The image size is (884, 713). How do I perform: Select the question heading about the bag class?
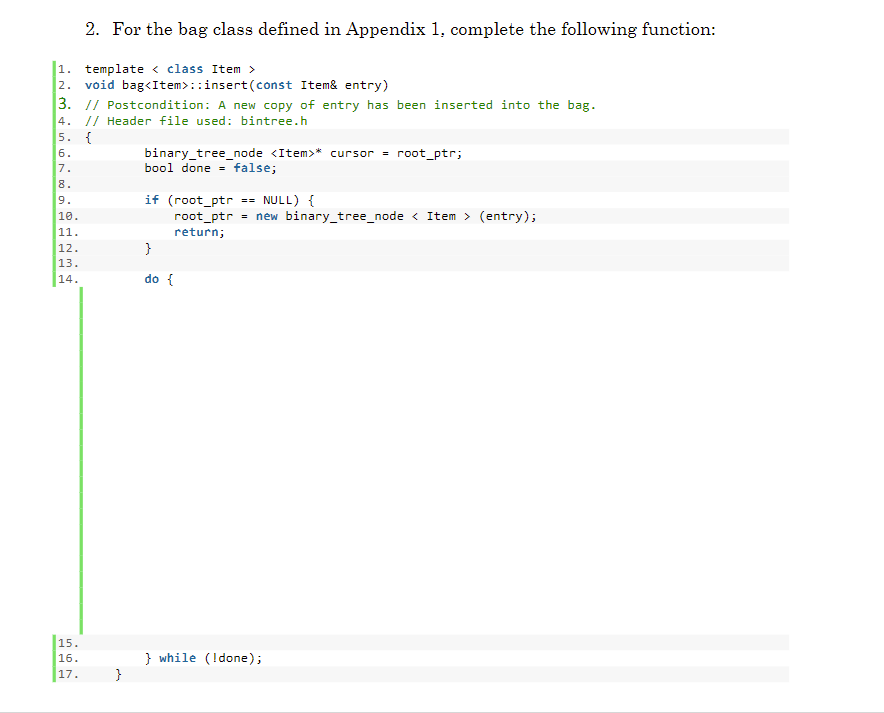[400, 29]
